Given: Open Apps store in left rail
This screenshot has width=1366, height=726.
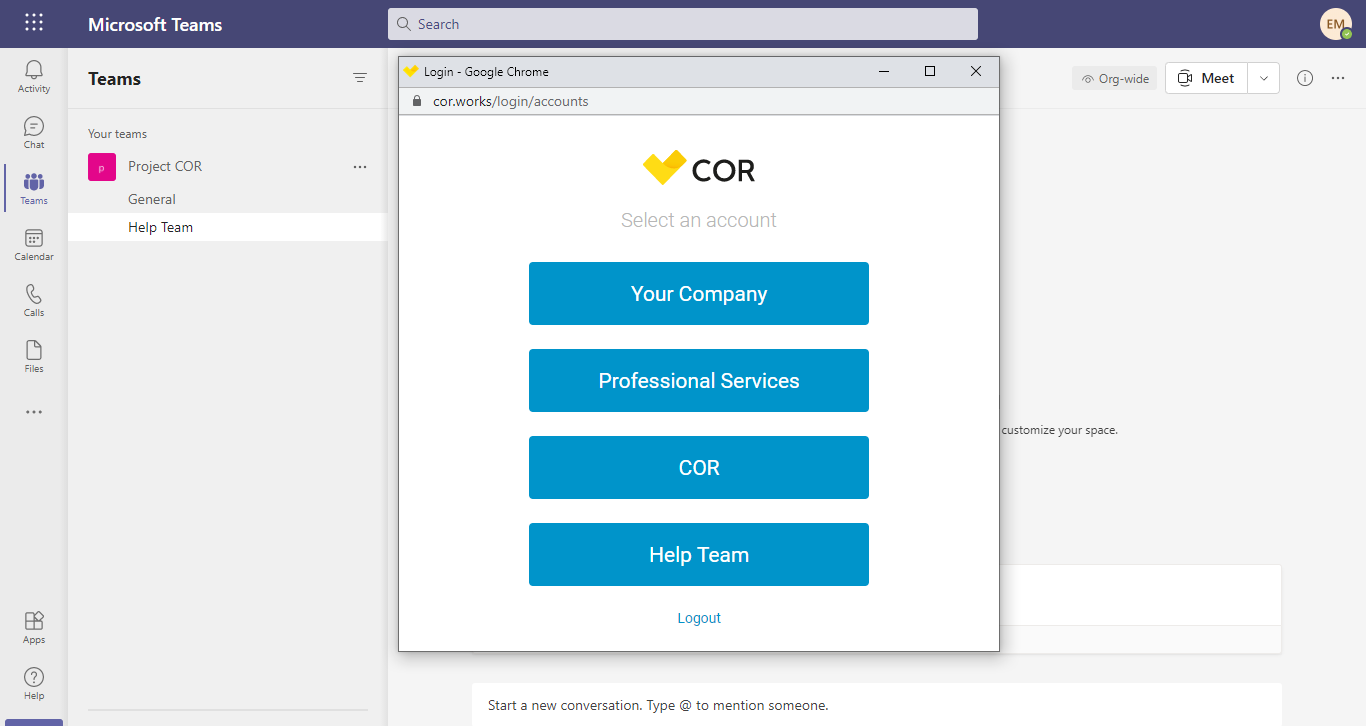Looking at the screenshot, I should pyautogui.click(x=34, y=627).
